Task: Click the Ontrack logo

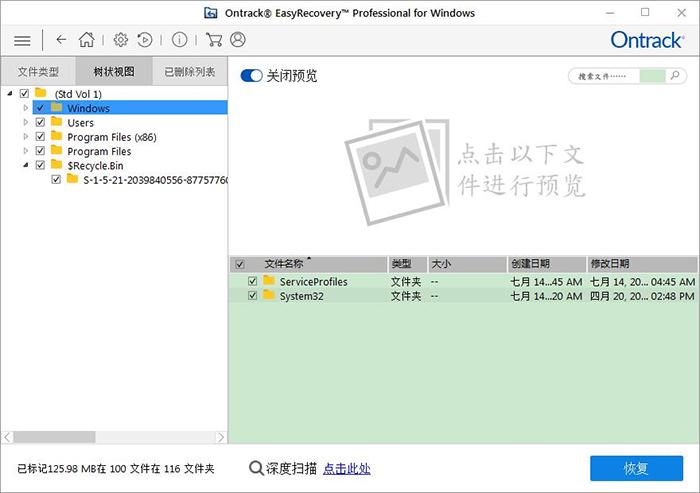Action: pyautogui.click(x=647, y=40)
